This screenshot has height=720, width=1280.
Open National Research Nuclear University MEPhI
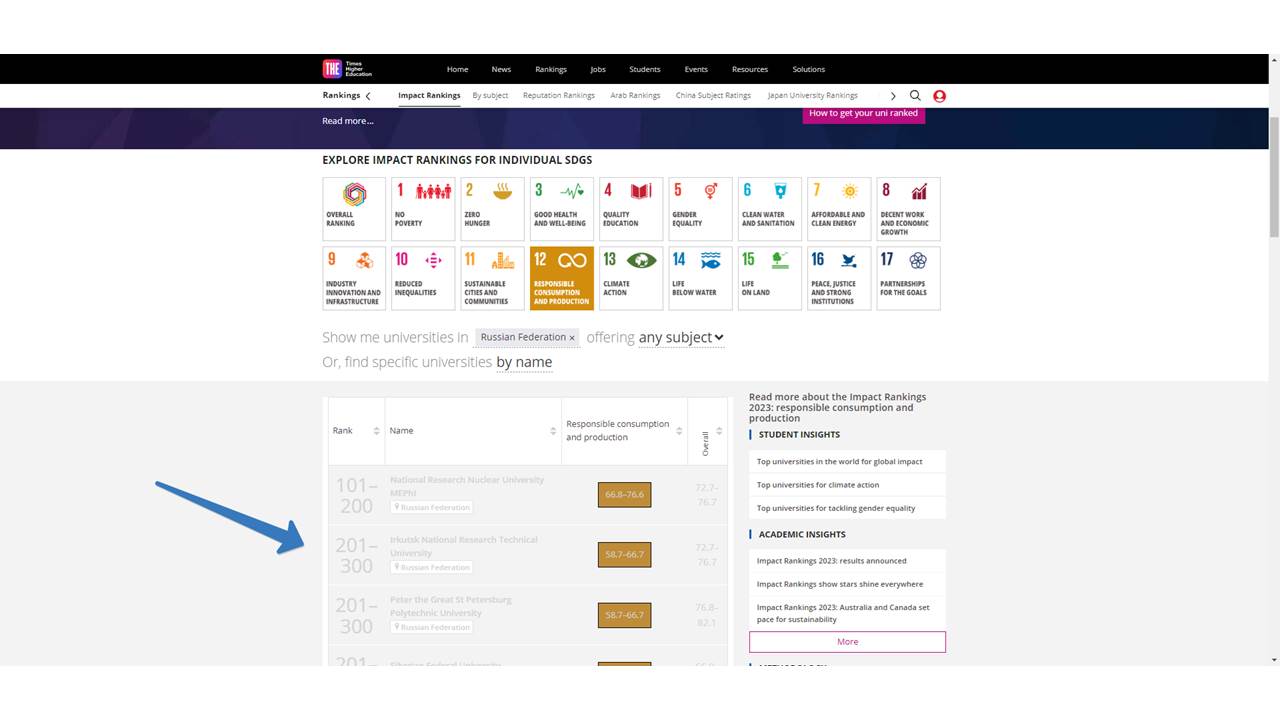pyautogui.click(x=467, y=486)
